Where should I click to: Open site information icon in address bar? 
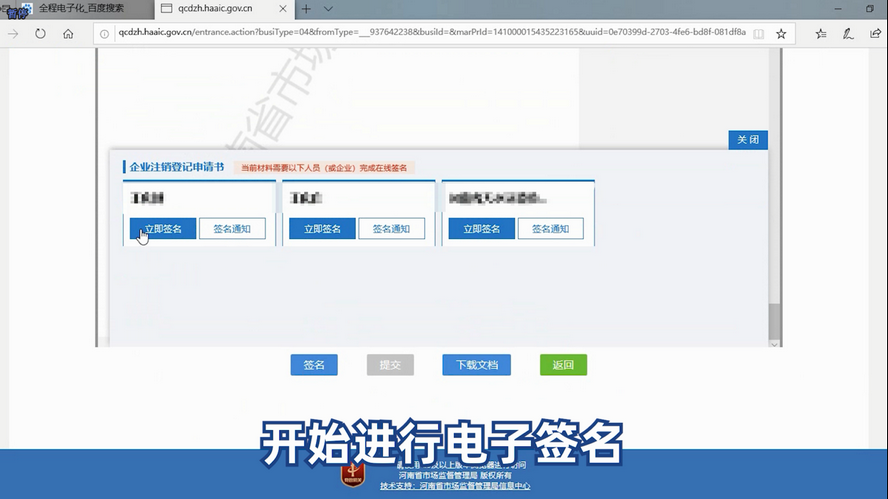[104, 33]
